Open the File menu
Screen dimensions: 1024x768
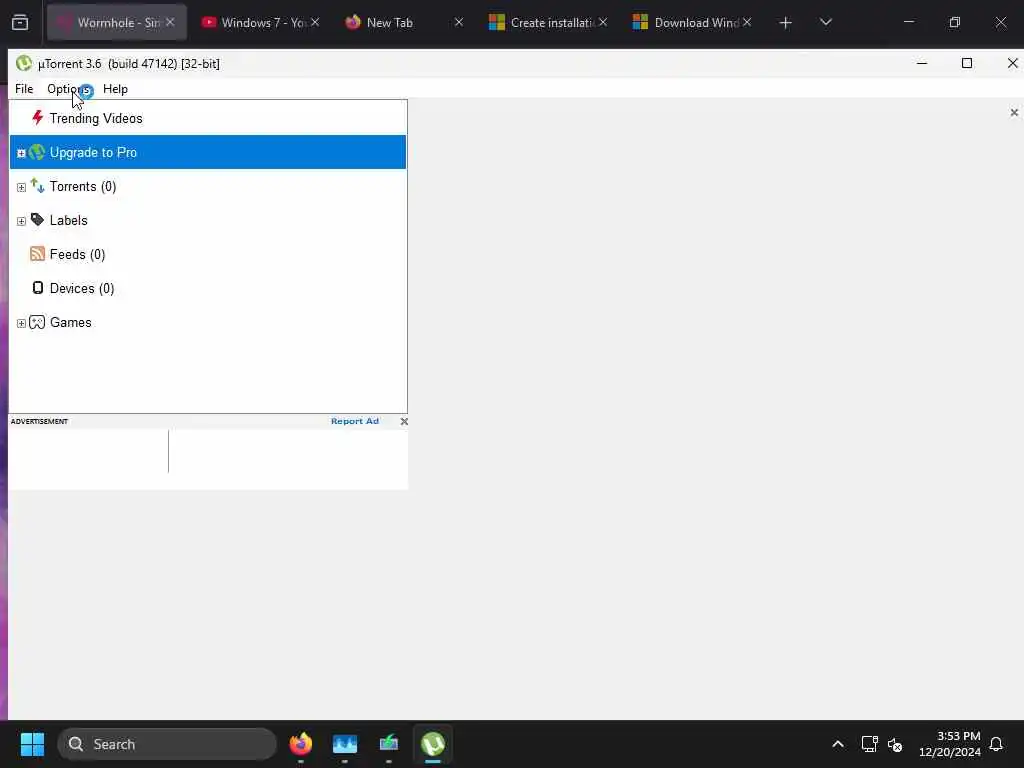24,89
